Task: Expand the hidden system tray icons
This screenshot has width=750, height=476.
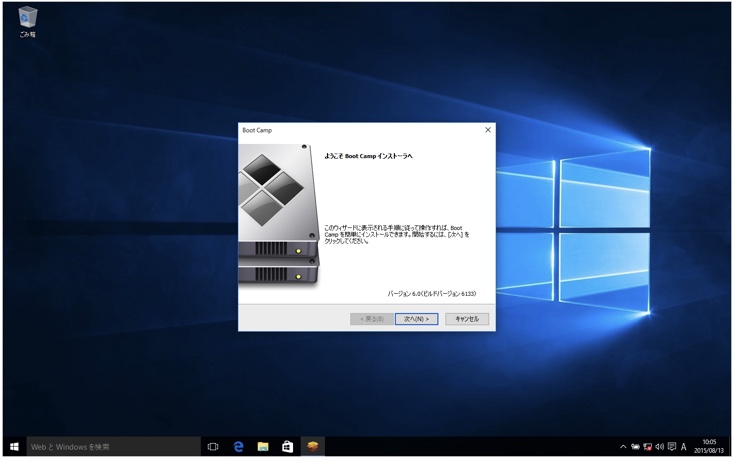Action: coord(623,447)
